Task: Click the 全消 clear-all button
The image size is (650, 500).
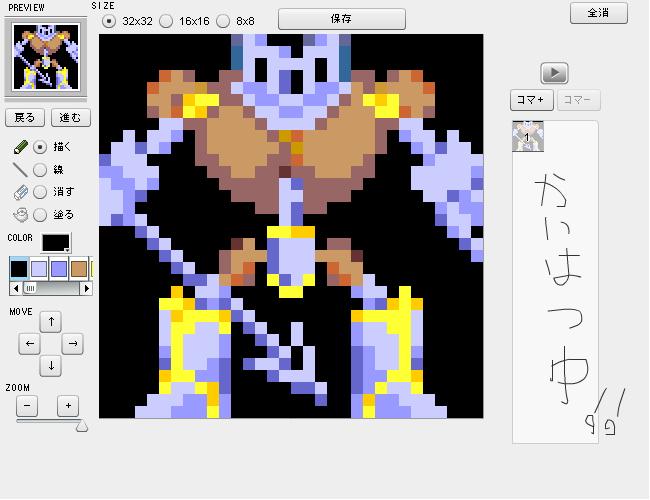Action: point(599,13)
